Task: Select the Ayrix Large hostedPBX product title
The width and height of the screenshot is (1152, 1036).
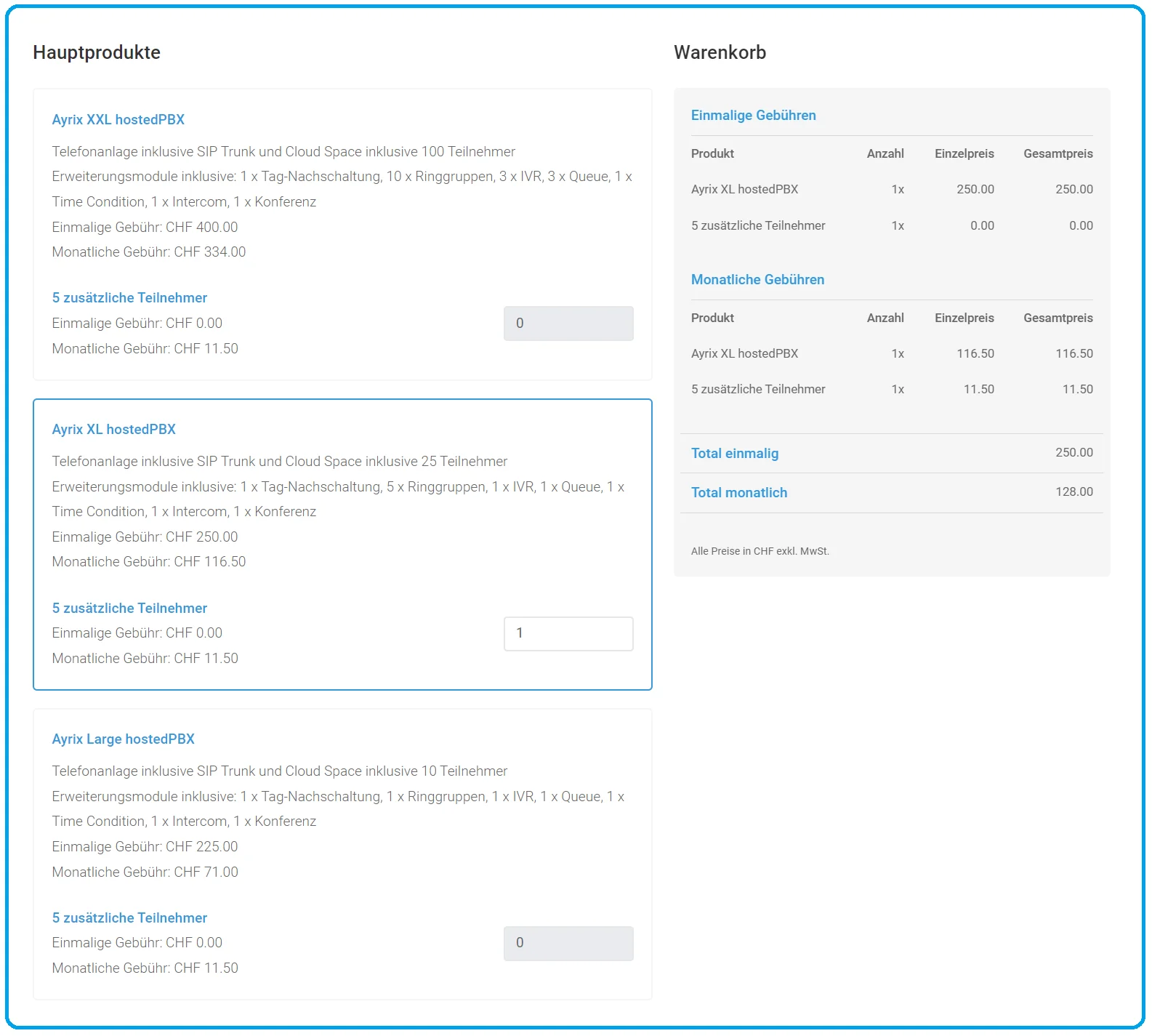Action: [x=123, y=739]
